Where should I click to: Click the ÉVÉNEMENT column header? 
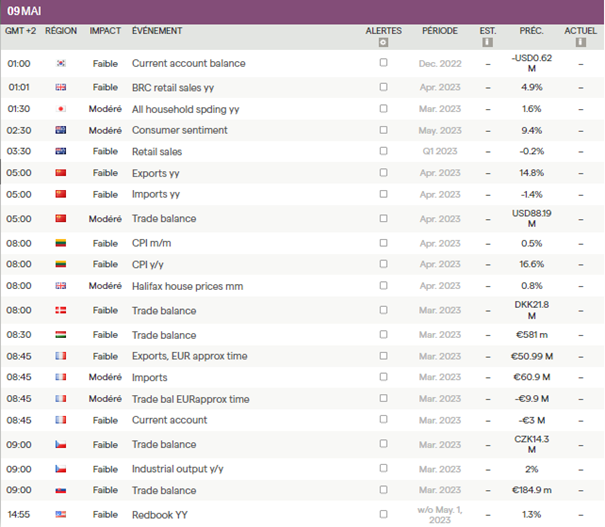click(x=157, y=31)
